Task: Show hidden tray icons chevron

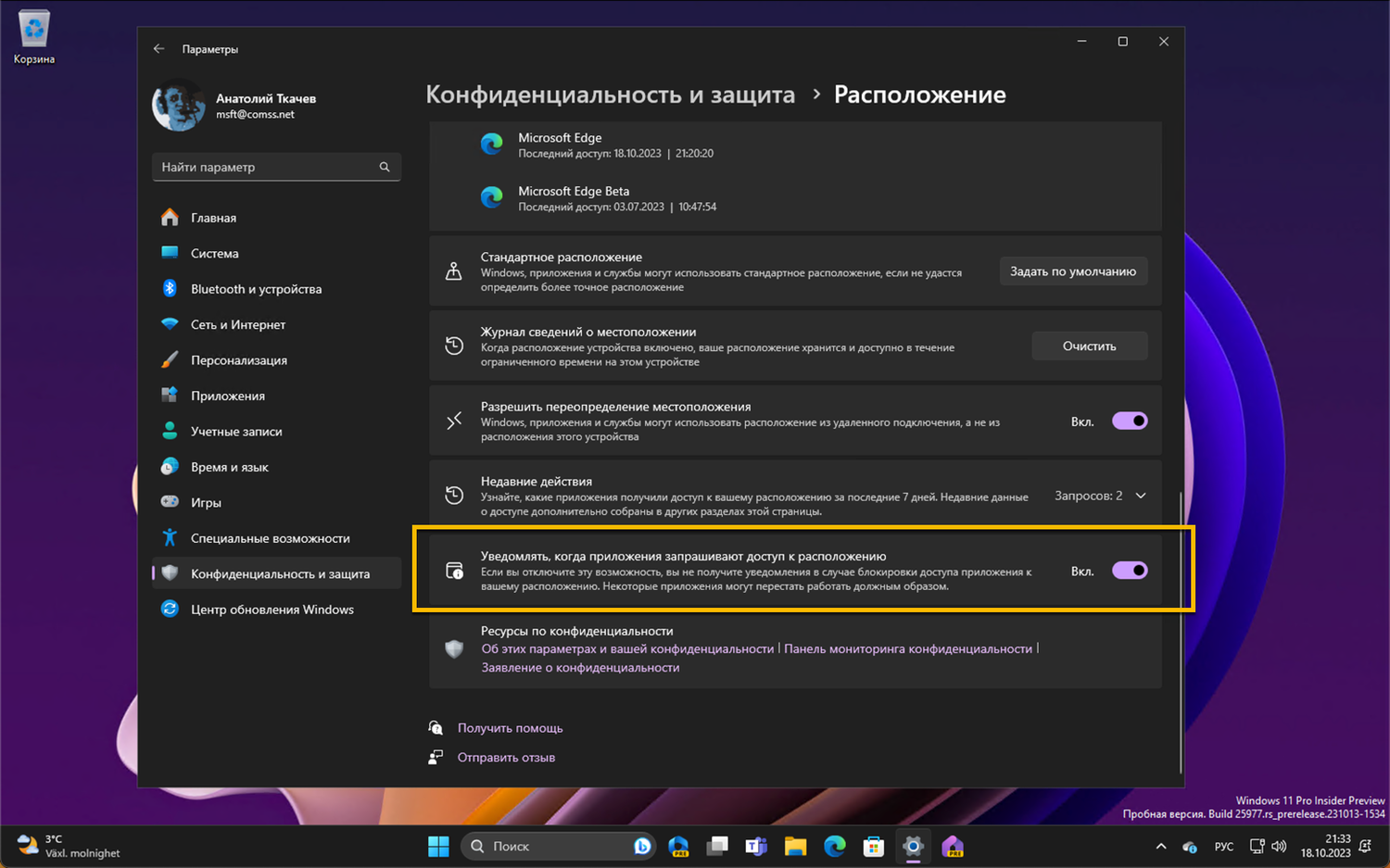Action: coord(1161,847)
